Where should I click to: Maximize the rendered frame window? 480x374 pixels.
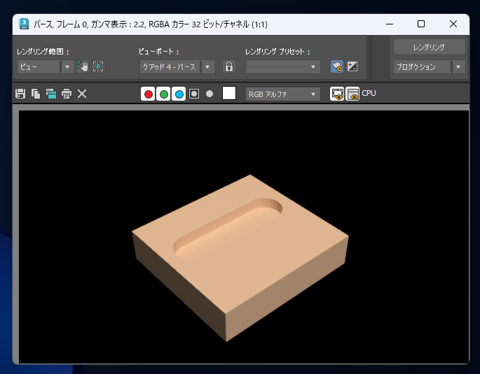pos(421,24)
